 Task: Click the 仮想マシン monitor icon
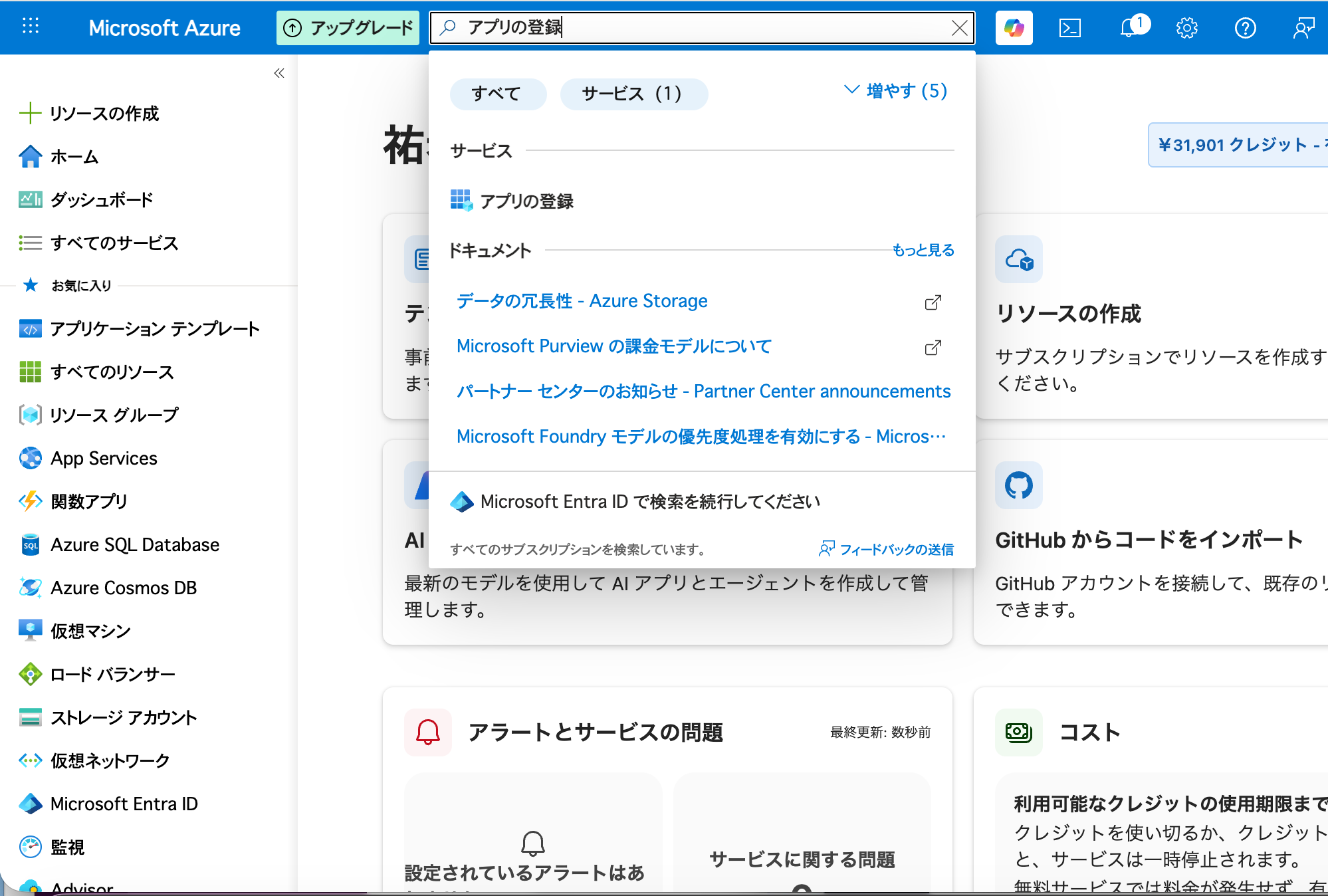[x=31, y=631]
